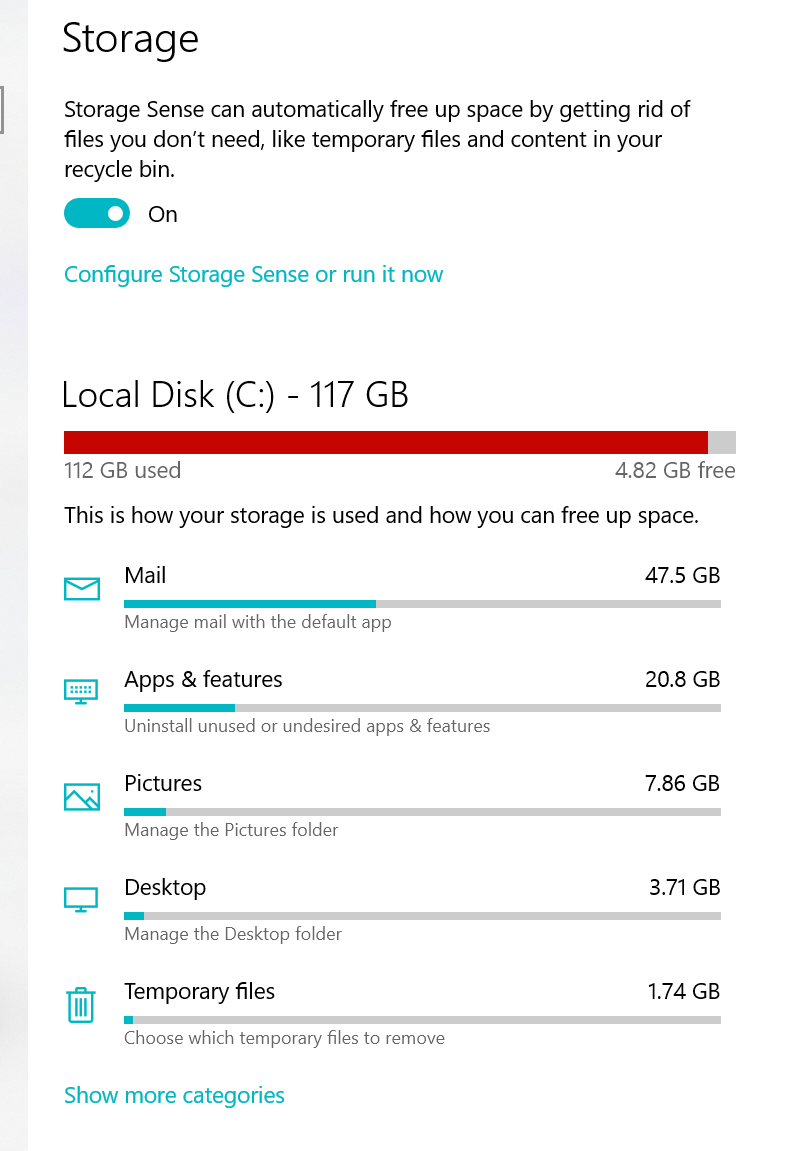Click the Mail usage progress bar

pos(422,604)
